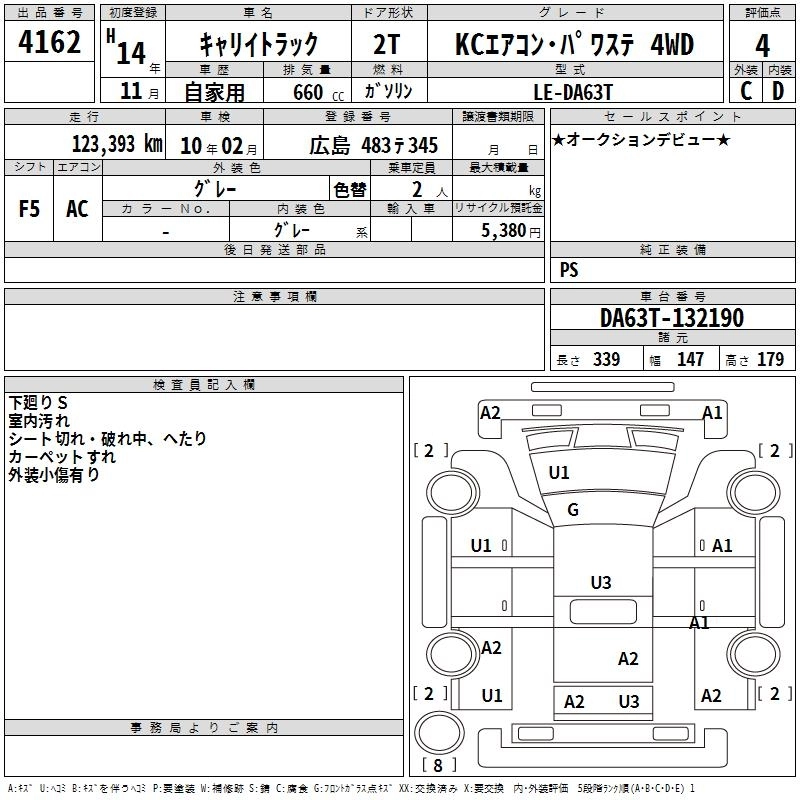Click the shift type F5

click(x=29, y=209)
